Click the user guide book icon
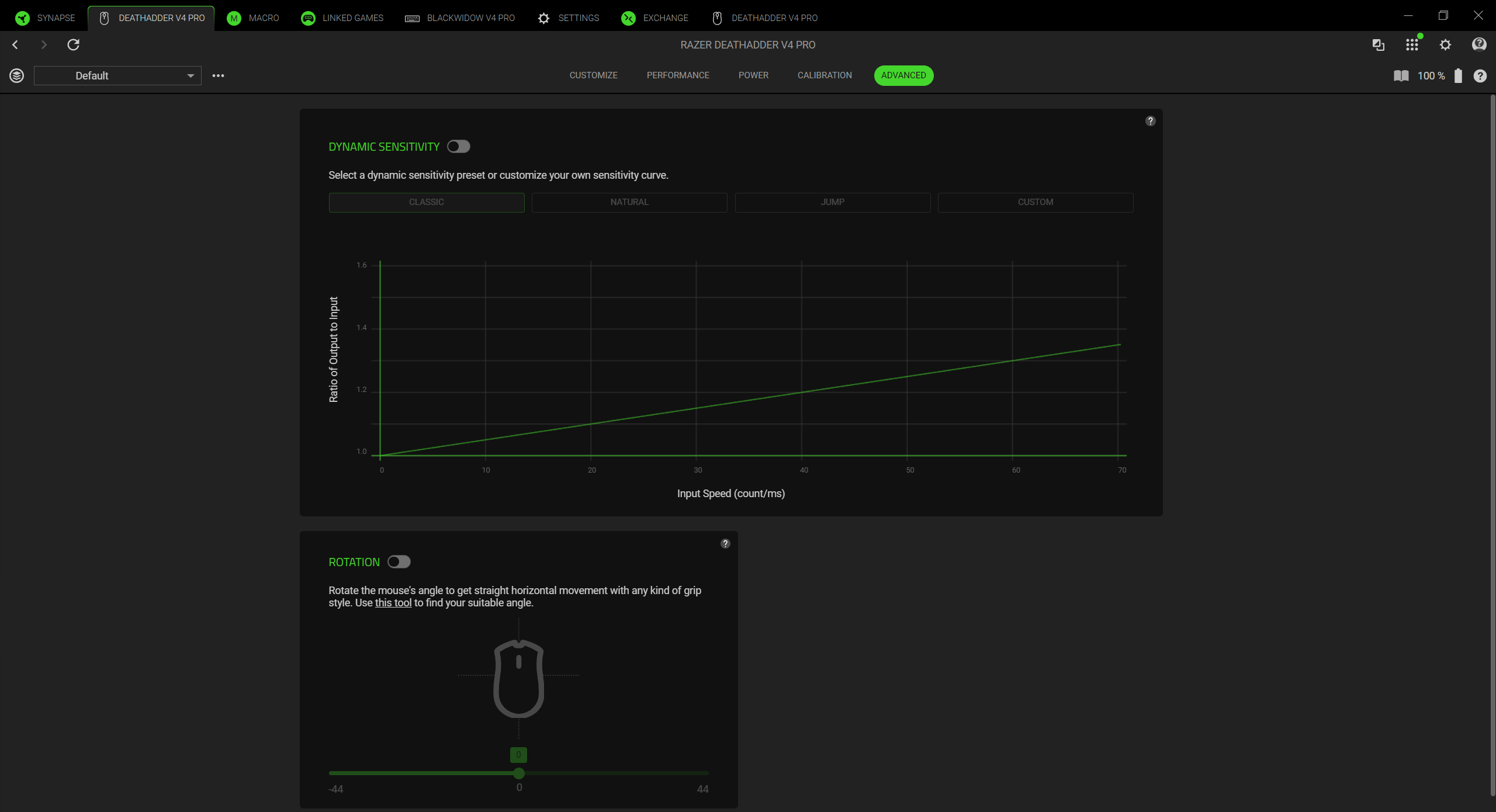This screenshot has height=812, width=1496. pos(1401,75)
